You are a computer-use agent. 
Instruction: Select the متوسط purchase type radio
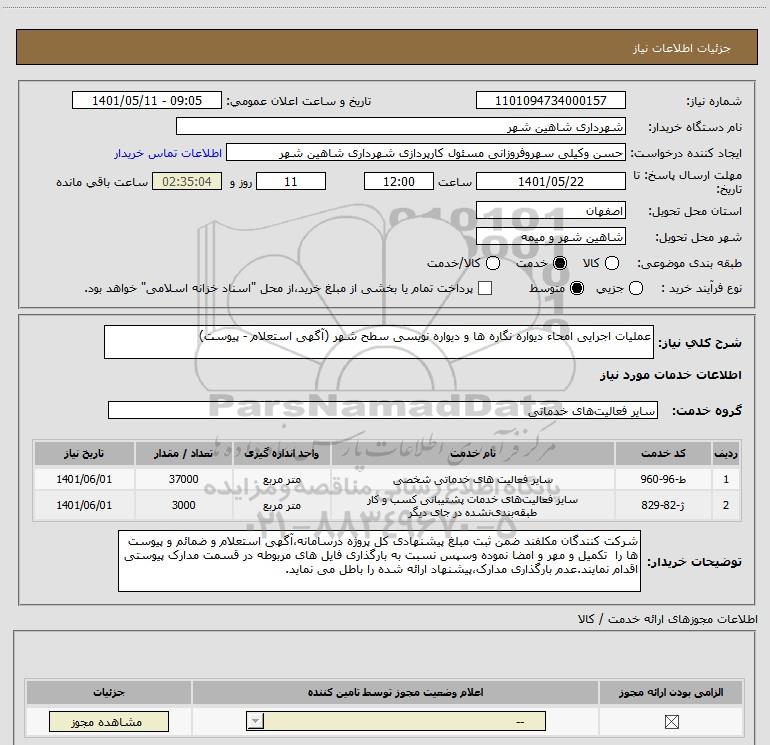tap(577, 288)
